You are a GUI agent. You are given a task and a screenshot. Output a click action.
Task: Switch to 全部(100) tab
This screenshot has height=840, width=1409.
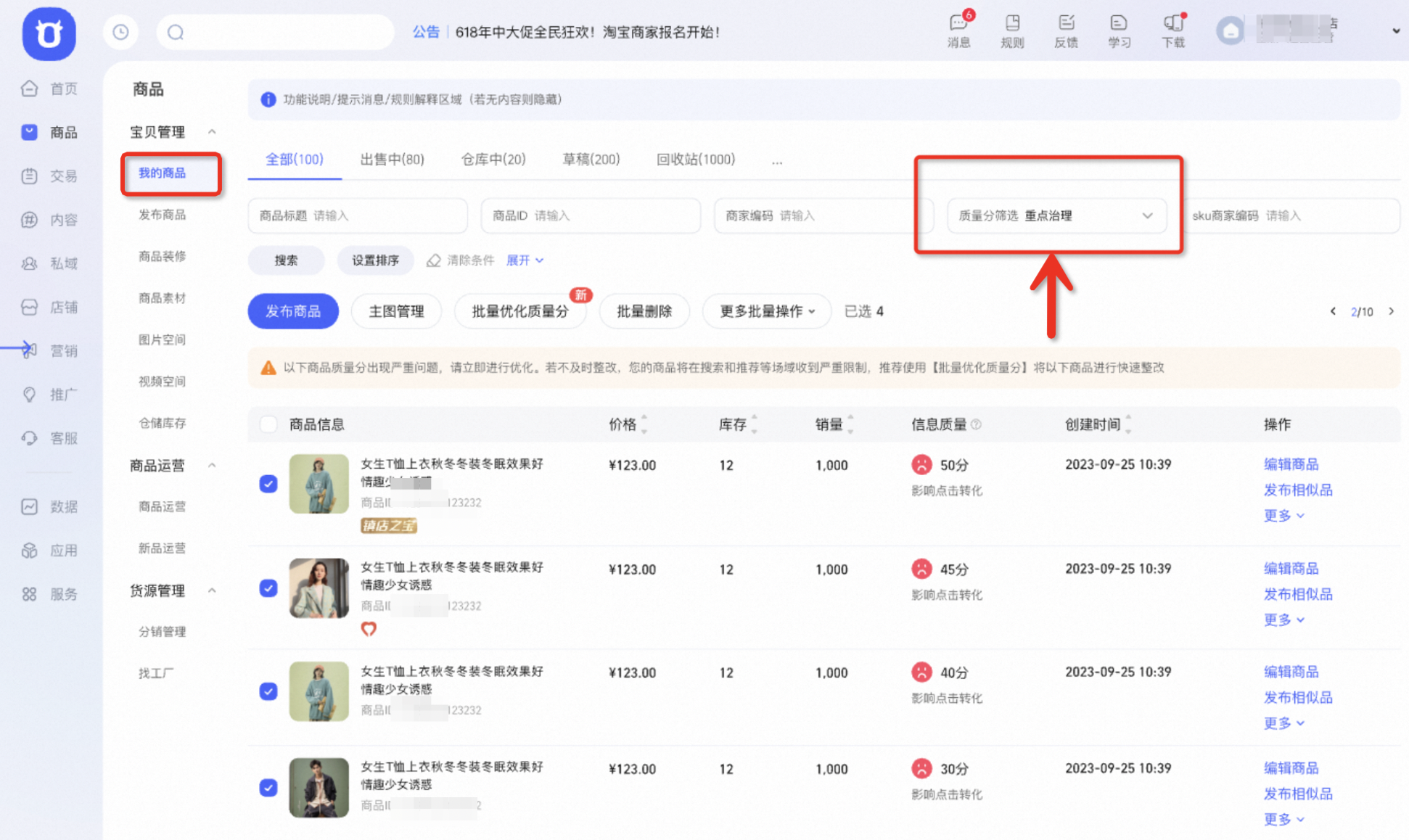[294, 160]
